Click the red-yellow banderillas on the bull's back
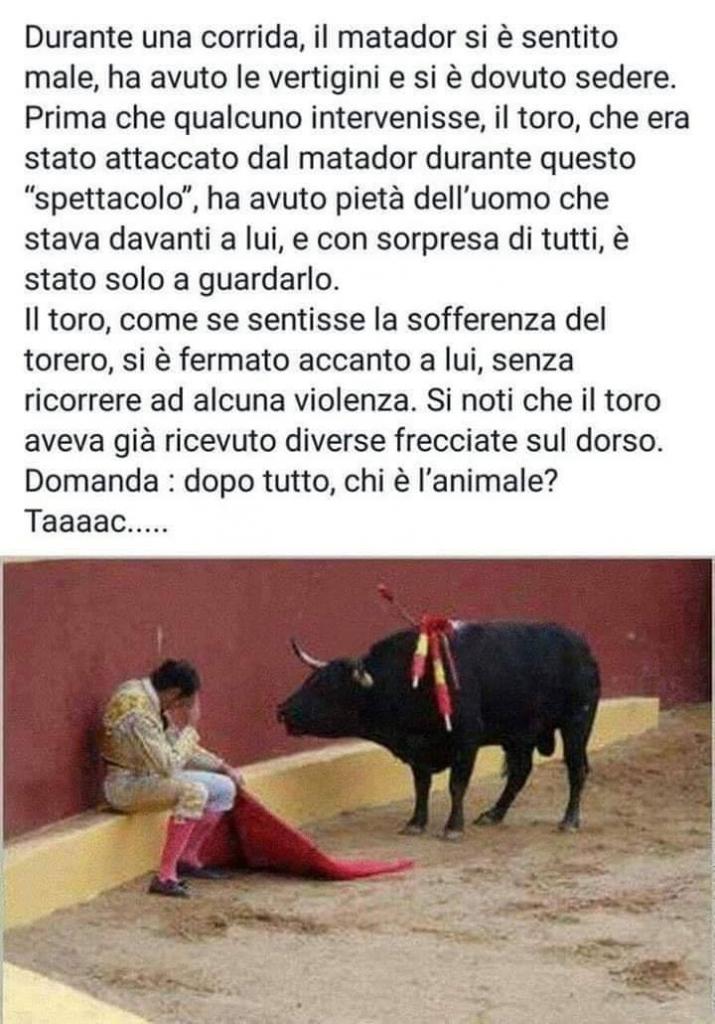 pos(434,660)
